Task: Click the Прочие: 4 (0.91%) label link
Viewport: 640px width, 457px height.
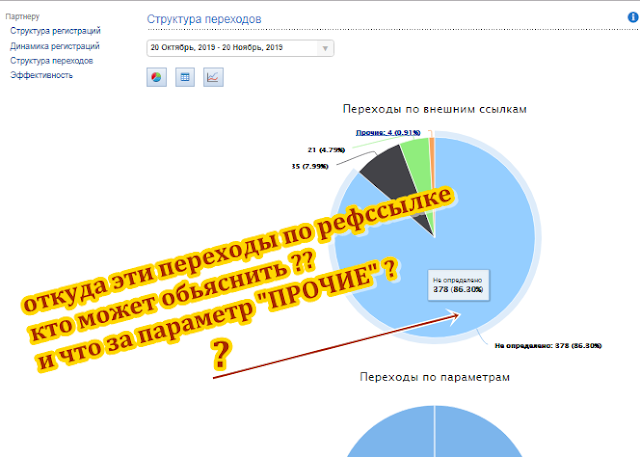Action: 388,132
